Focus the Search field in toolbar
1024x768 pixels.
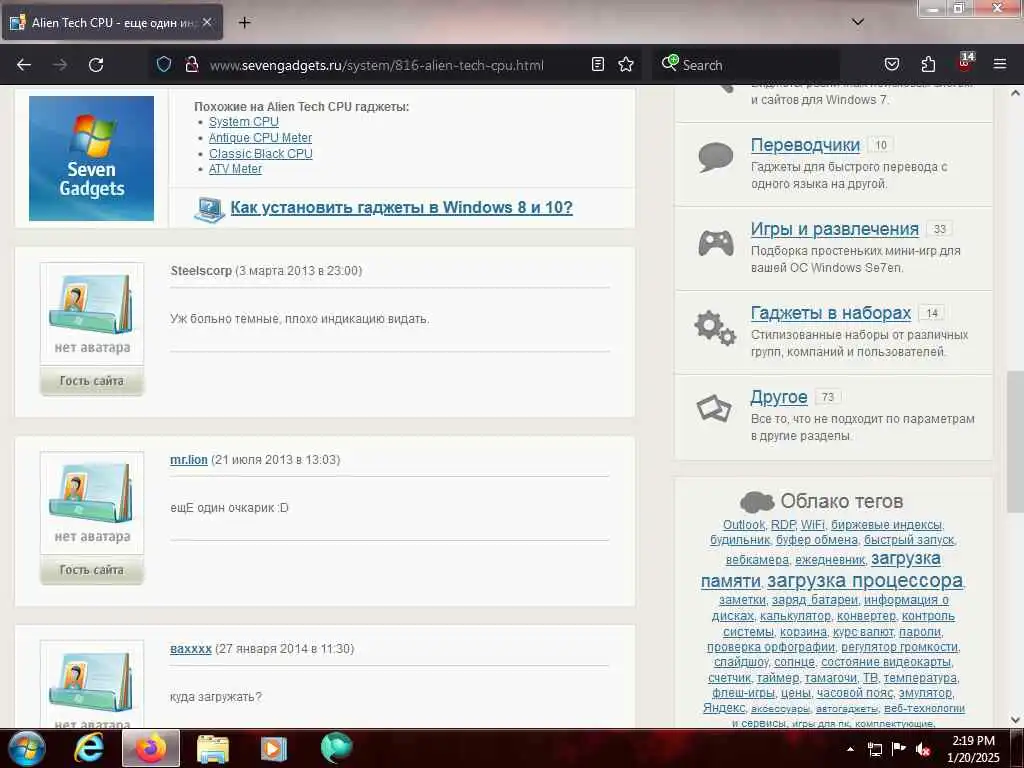pos(748,65)
